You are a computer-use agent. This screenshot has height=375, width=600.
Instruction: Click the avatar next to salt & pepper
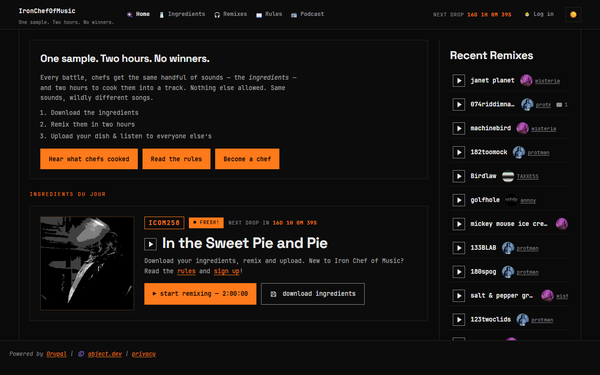pyautogui.click(x=547, y=296)
